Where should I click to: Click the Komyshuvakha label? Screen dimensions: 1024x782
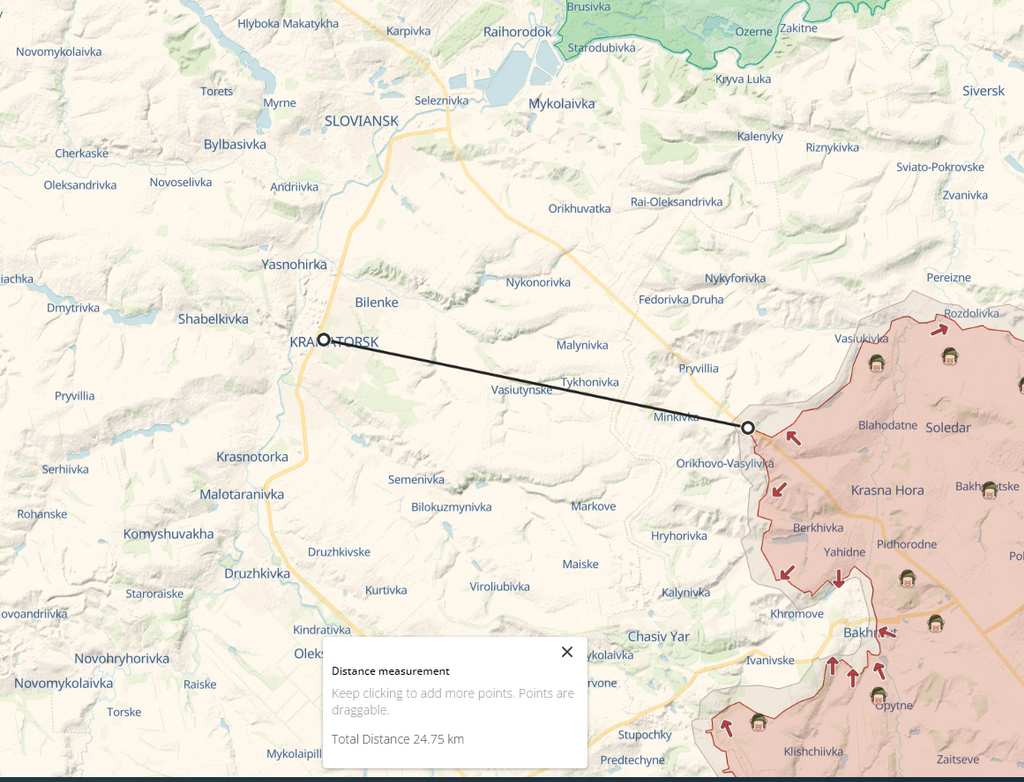pyautogui.click(x=168, y=534)
